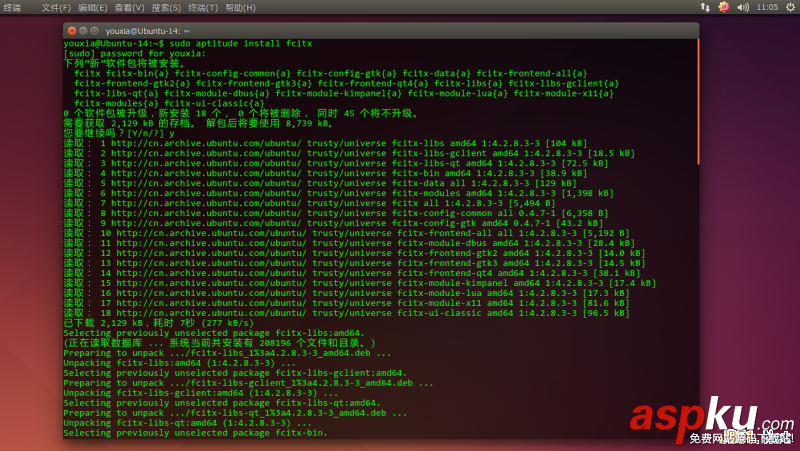Click the terminal title youxia@Ubuntu-14: ~
The image size is (800, 451).
(x=147, y=31)
